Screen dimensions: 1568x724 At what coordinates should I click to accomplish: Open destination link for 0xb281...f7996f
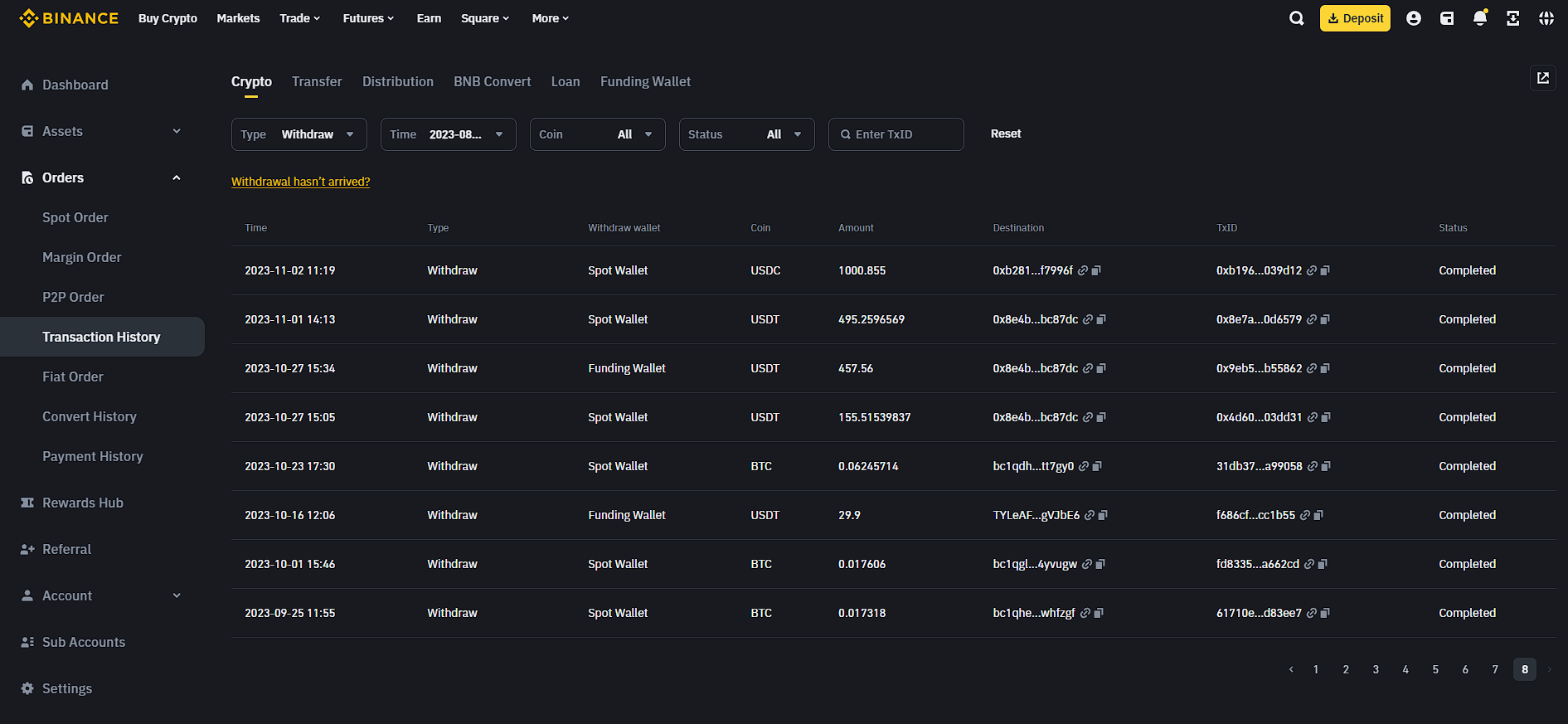coord(1083,270)
